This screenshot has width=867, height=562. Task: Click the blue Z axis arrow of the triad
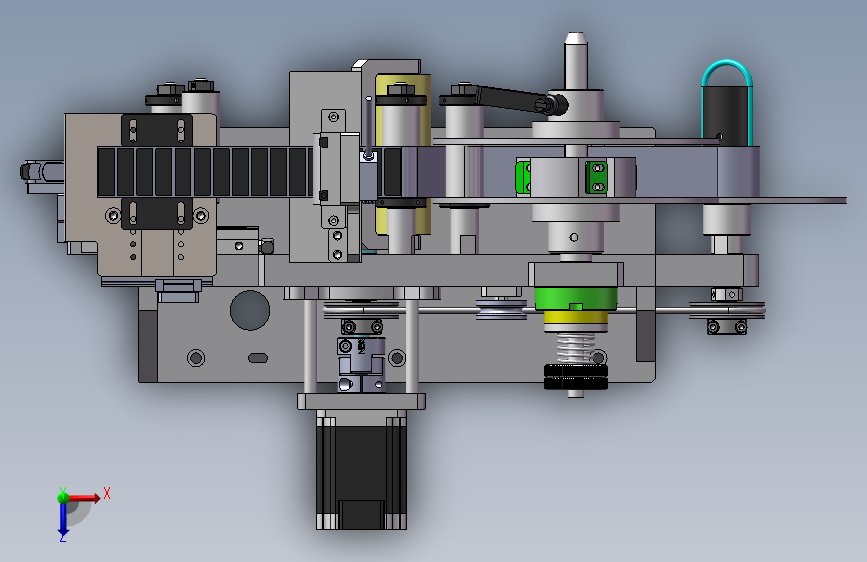[x=62, y=519]
